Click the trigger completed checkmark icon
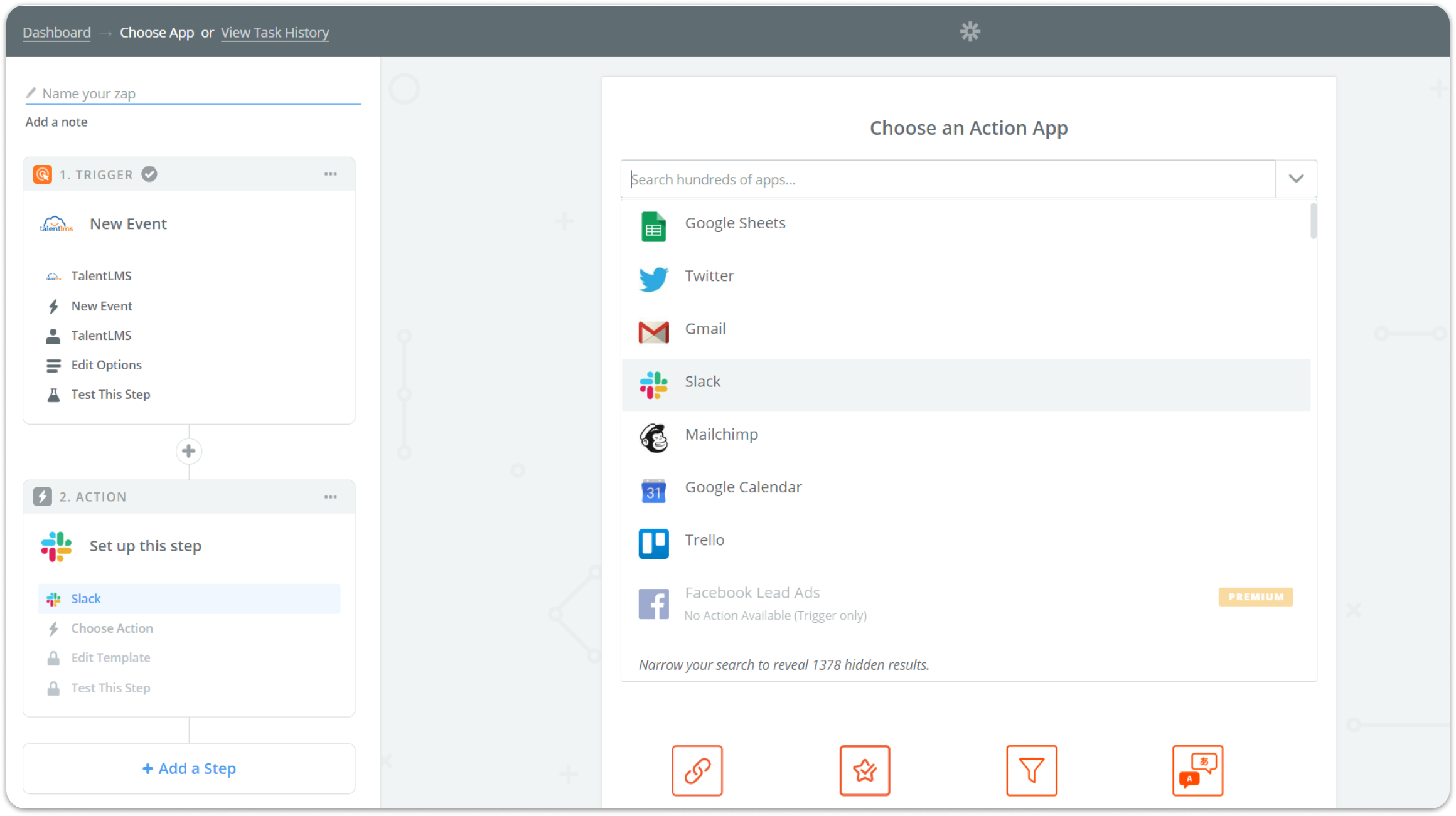 pos(149,174)
